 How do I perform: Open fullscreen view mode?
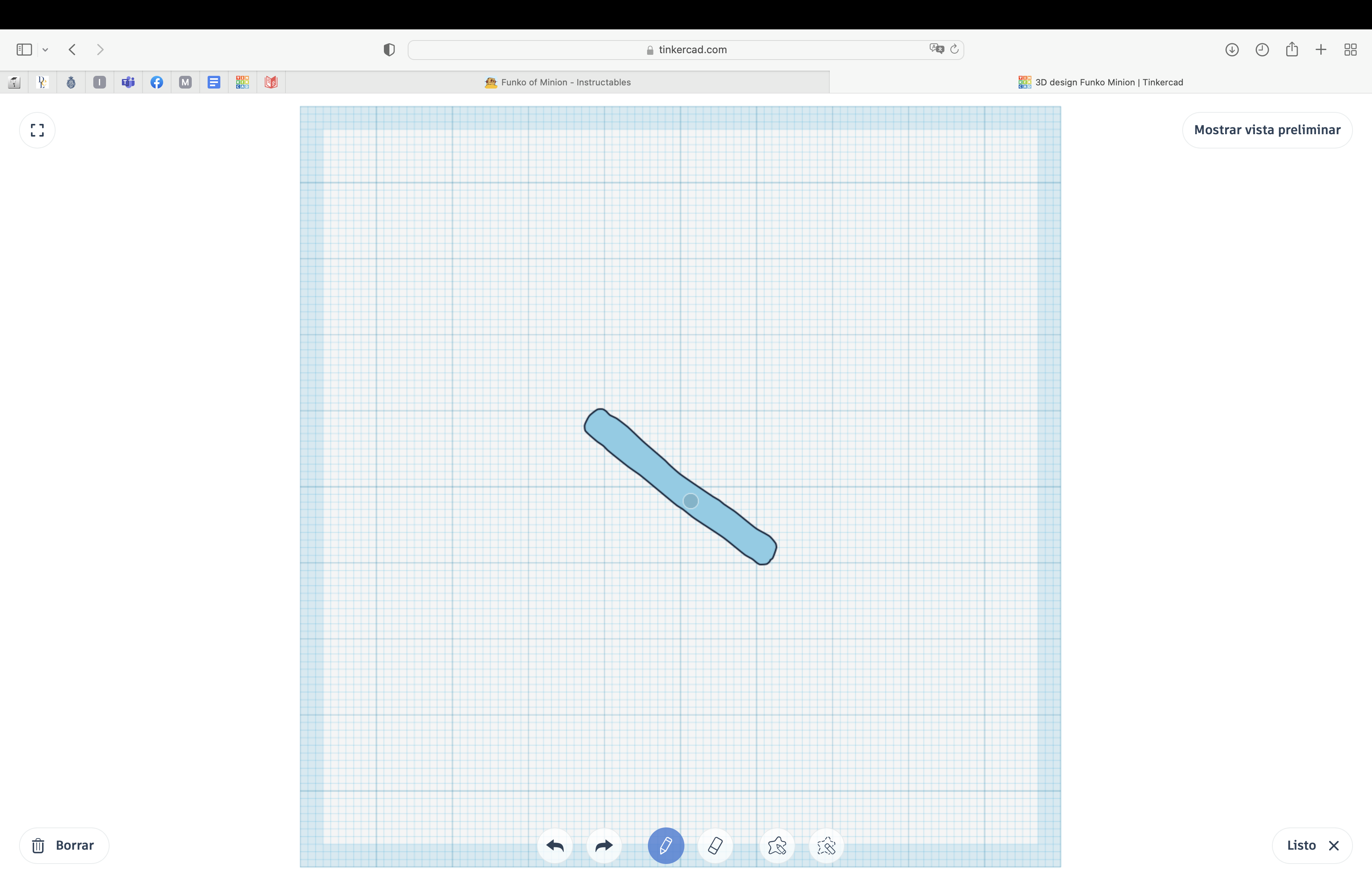pyautogui.click(x=37, y=129)
